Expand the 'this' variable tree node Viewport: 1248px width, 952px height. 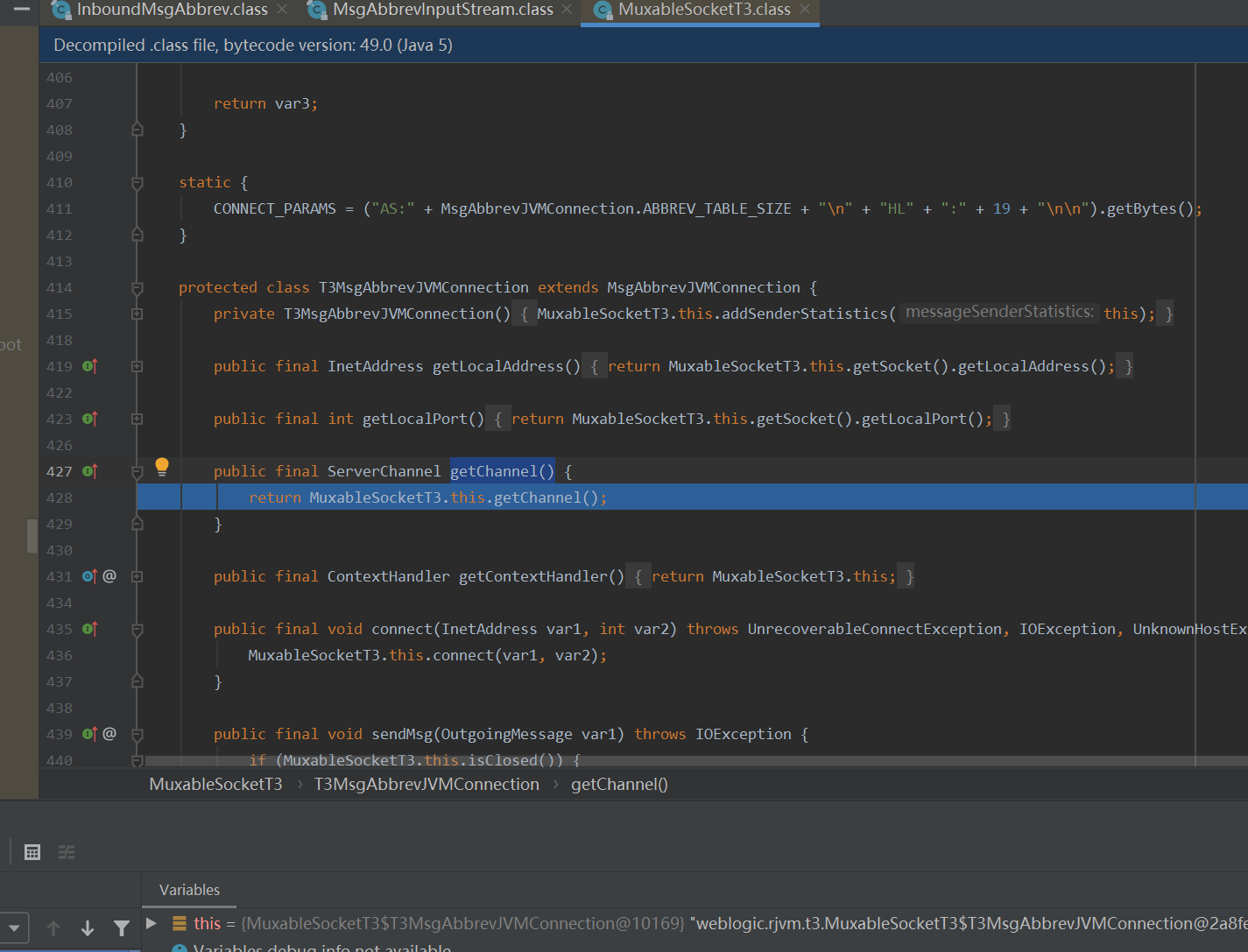pyautogui.click(x=152, y=923)
